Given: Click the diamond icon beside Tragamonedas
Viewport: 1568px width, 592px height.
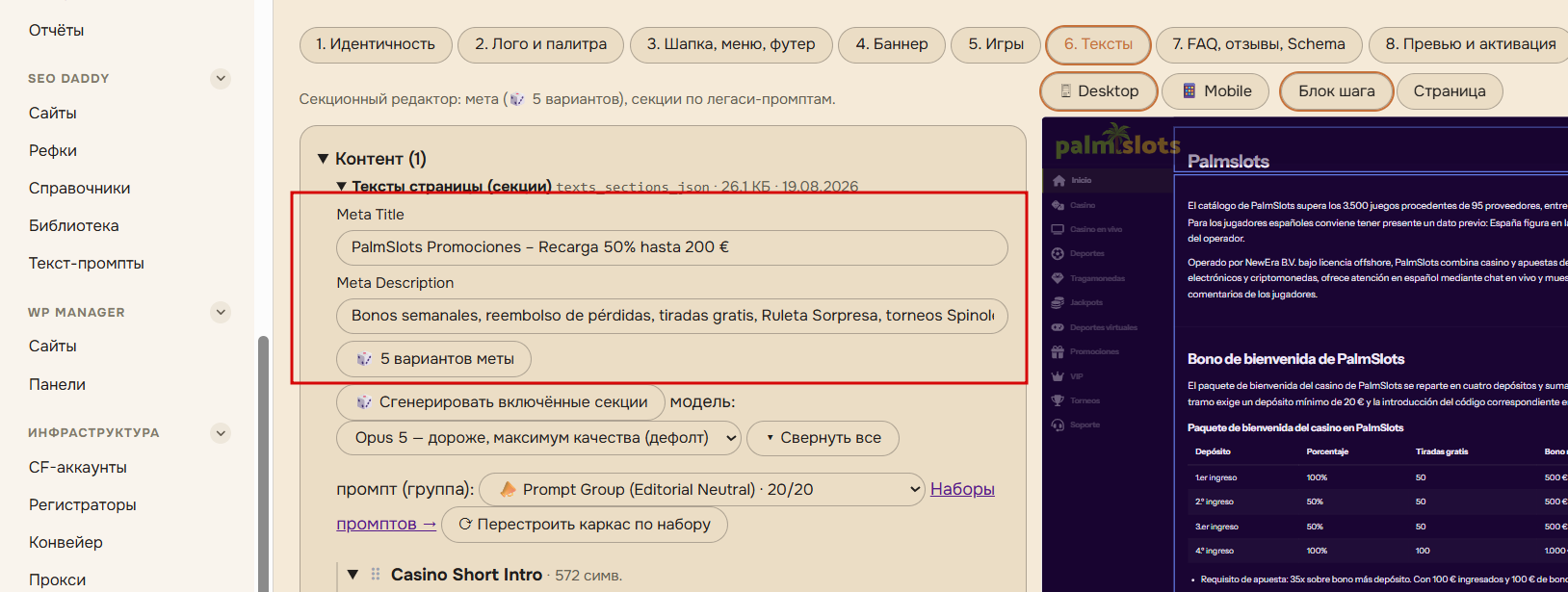Looking at the screenshot, I should (1058, 278).
